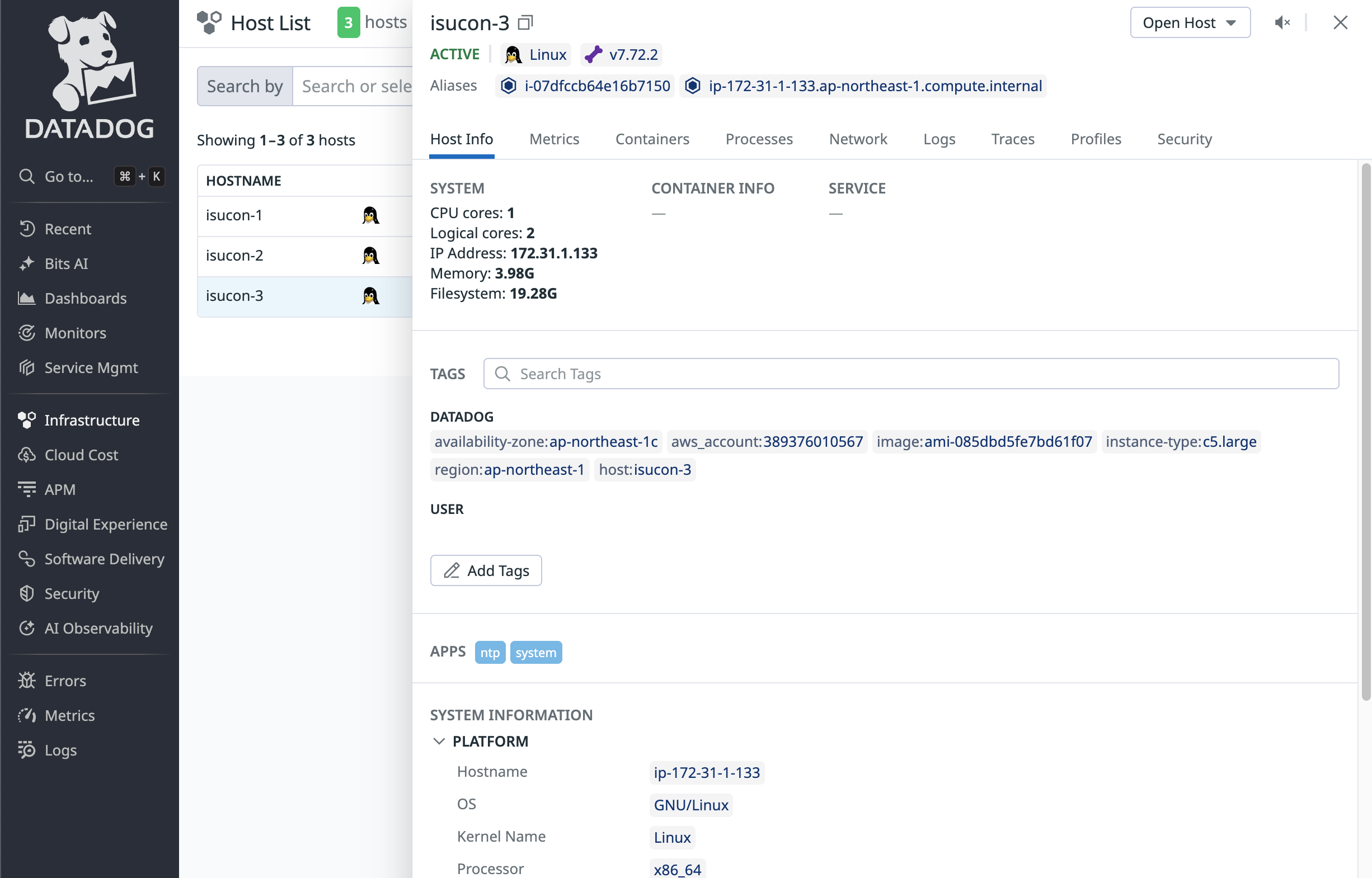
Task: Collapse the PLATFORM section chevron
Action: coord(439,741)
